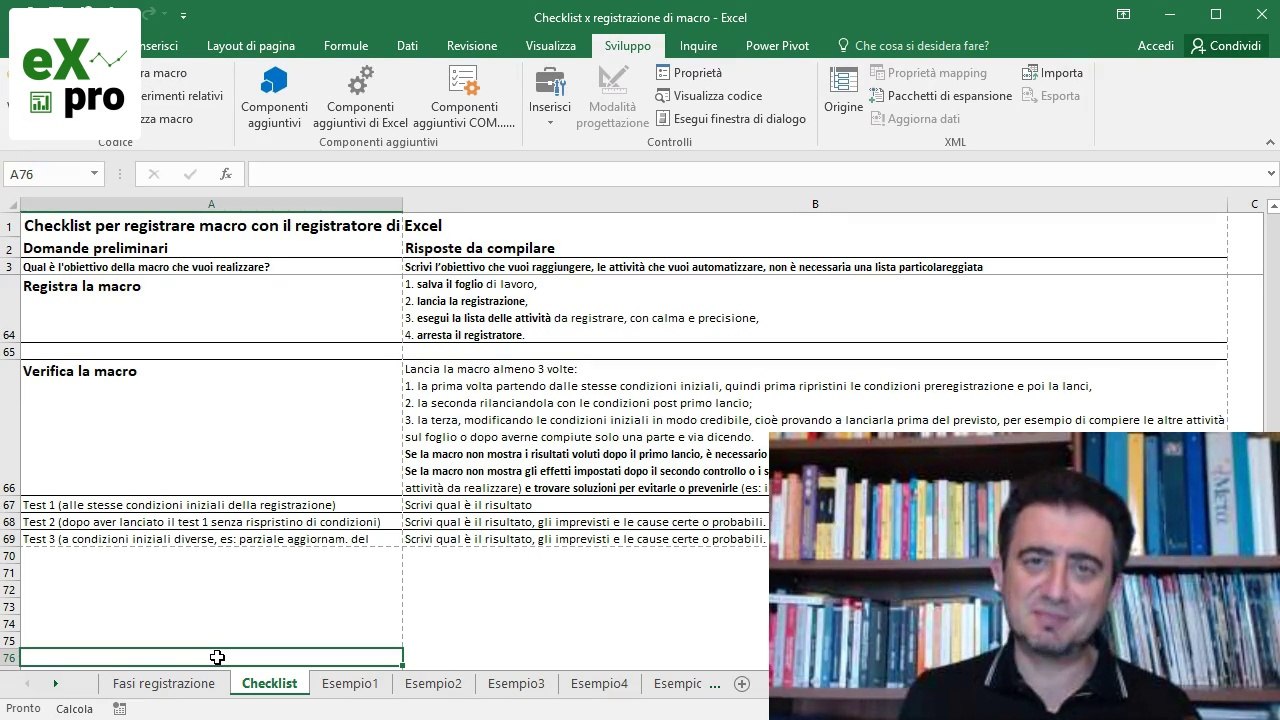Click Pacchetti di espansione
This screenshot has width=1280, height=720.
(x=940, y=96)
